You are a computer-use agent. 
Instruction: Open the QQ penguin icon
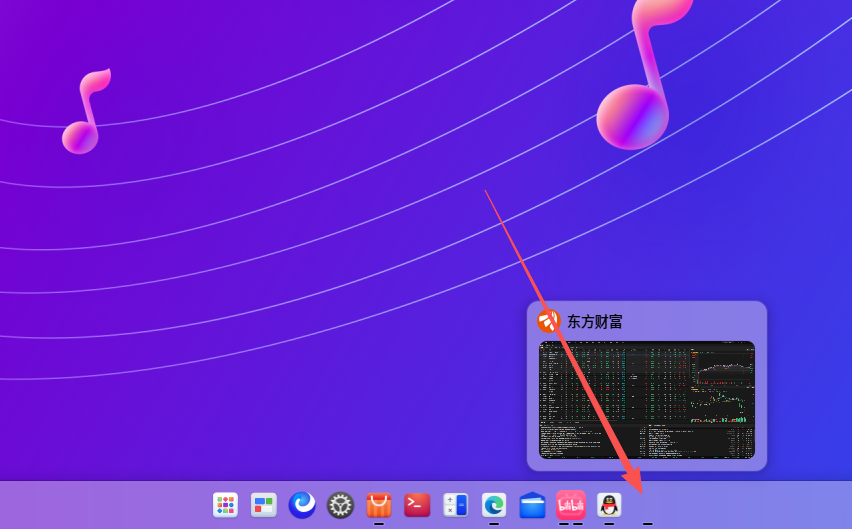pos(609,505)
